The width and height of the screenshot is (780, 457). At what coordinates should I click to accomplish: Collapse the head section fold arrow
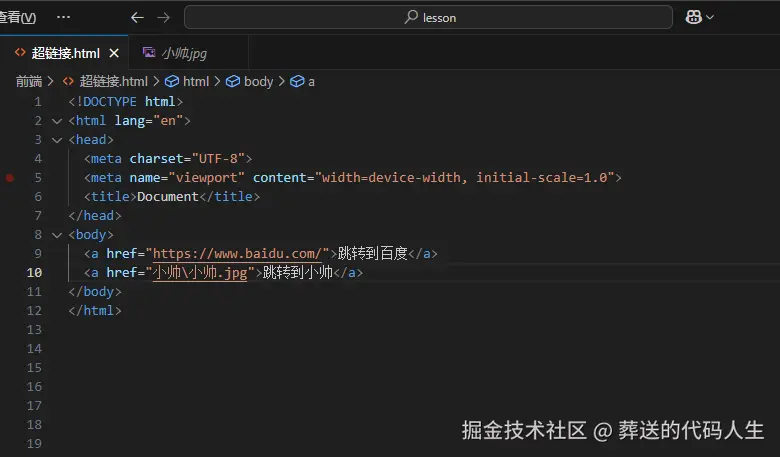[x=57, y=140]
